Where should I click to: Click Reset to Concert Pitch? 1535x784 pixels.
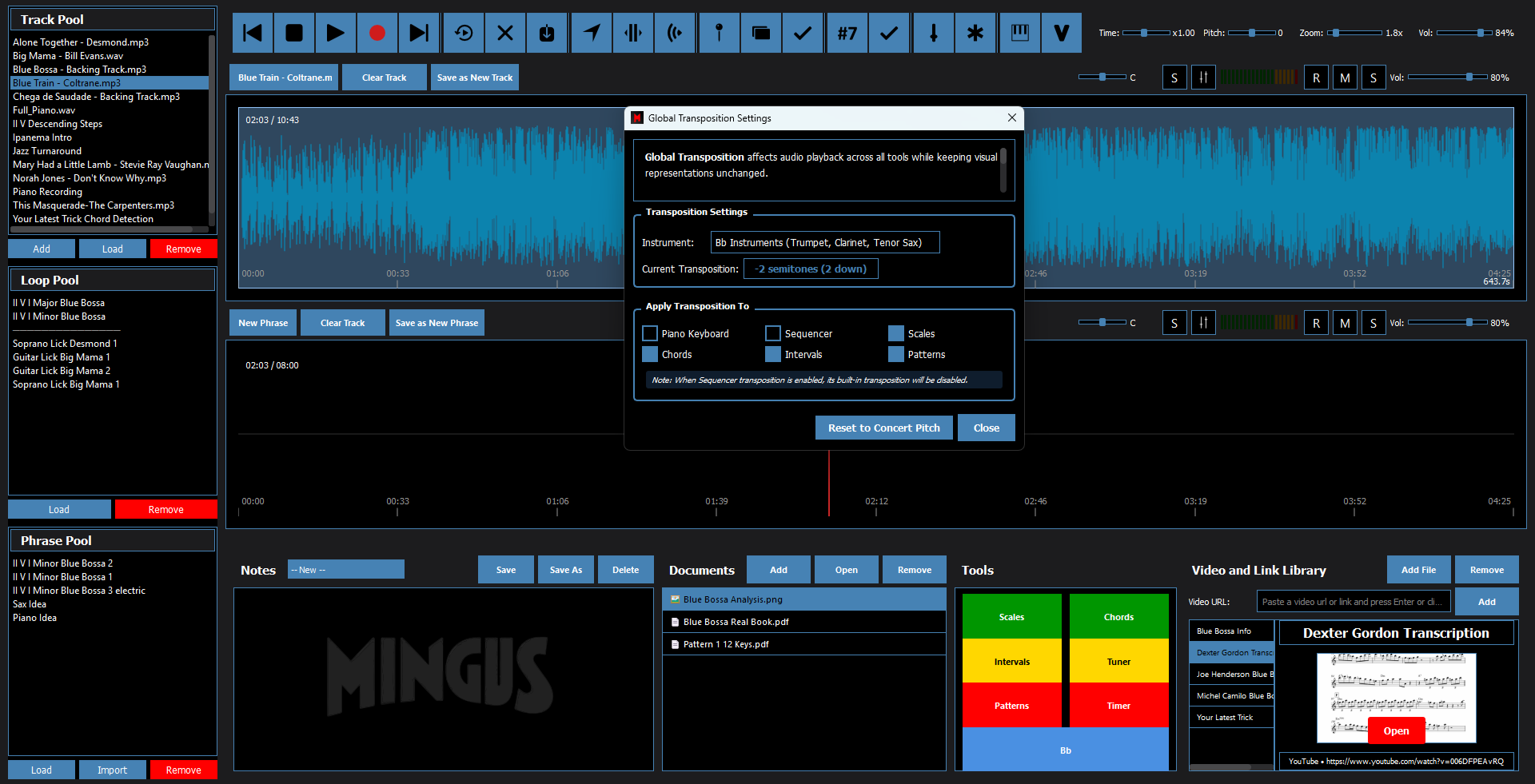883,428
